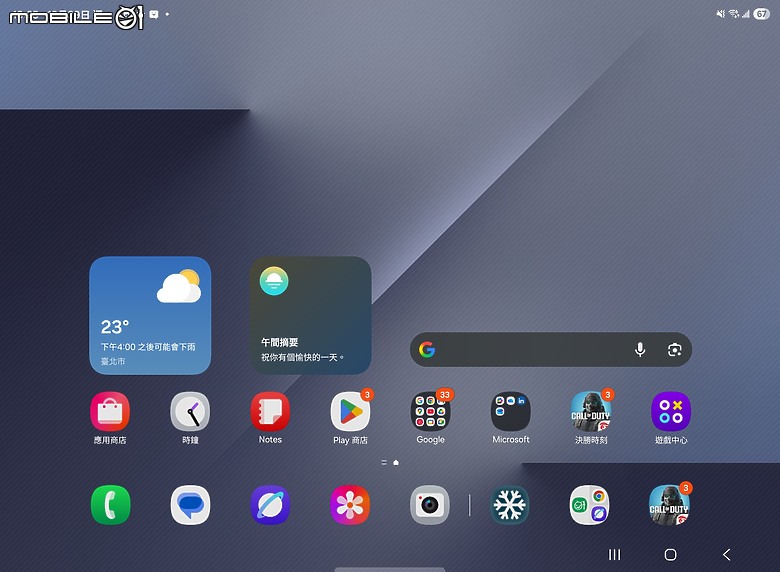Open the Messages app in dock
Viewport: 780px width, 572px height.
tap(190, 505)
